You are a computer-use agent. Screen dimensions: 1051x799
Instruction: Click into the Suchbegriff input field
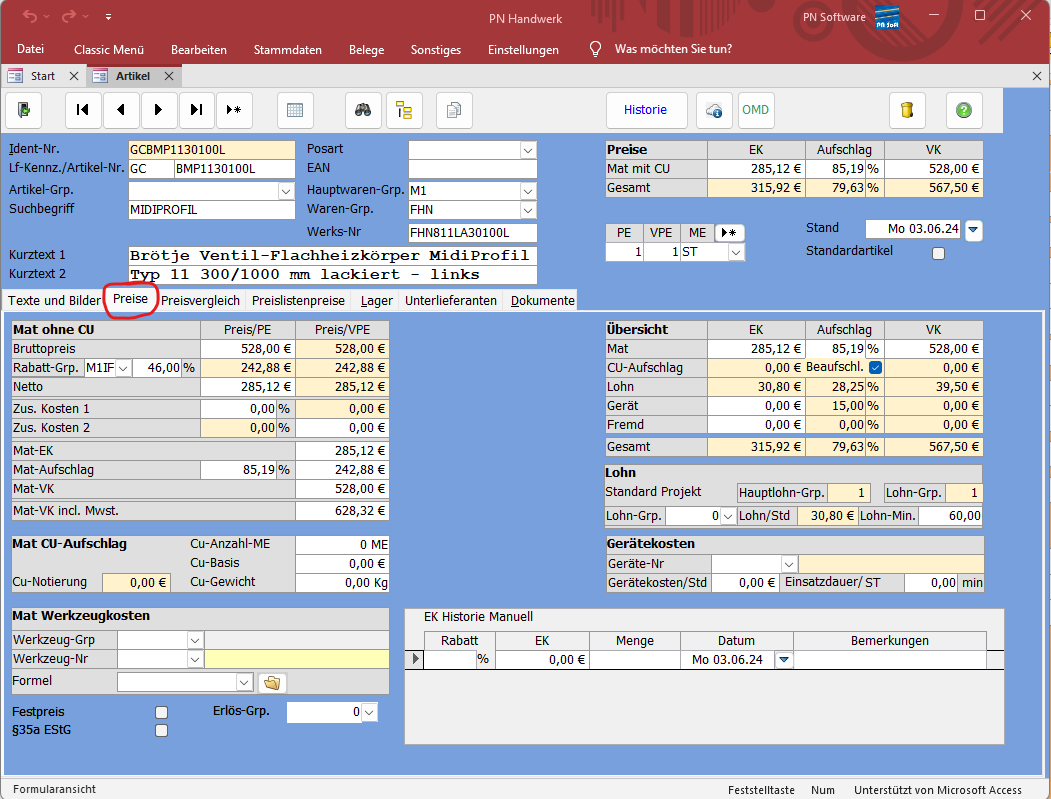[211, 210]
